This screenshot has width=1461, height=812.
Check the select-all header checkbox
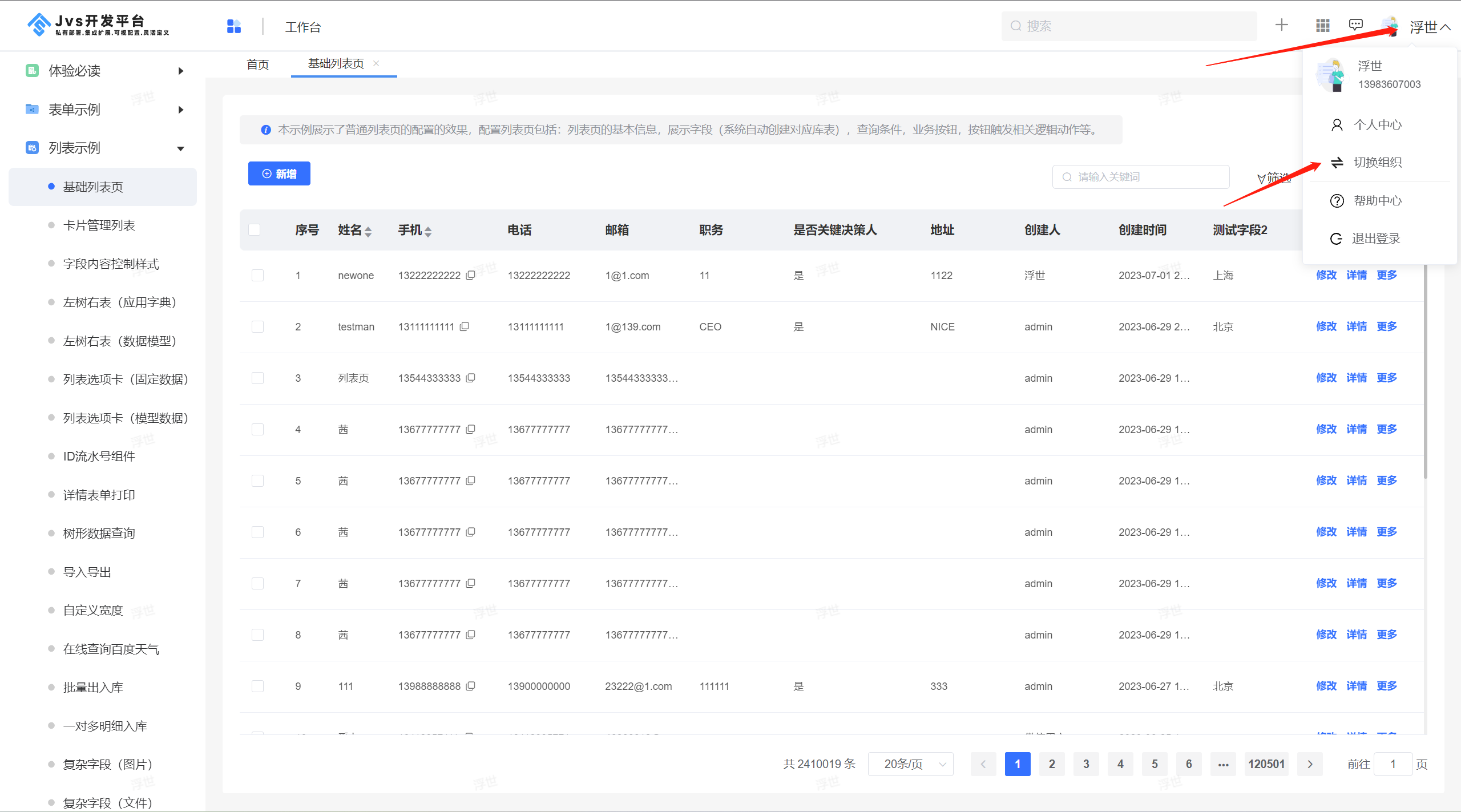(255, 230)
